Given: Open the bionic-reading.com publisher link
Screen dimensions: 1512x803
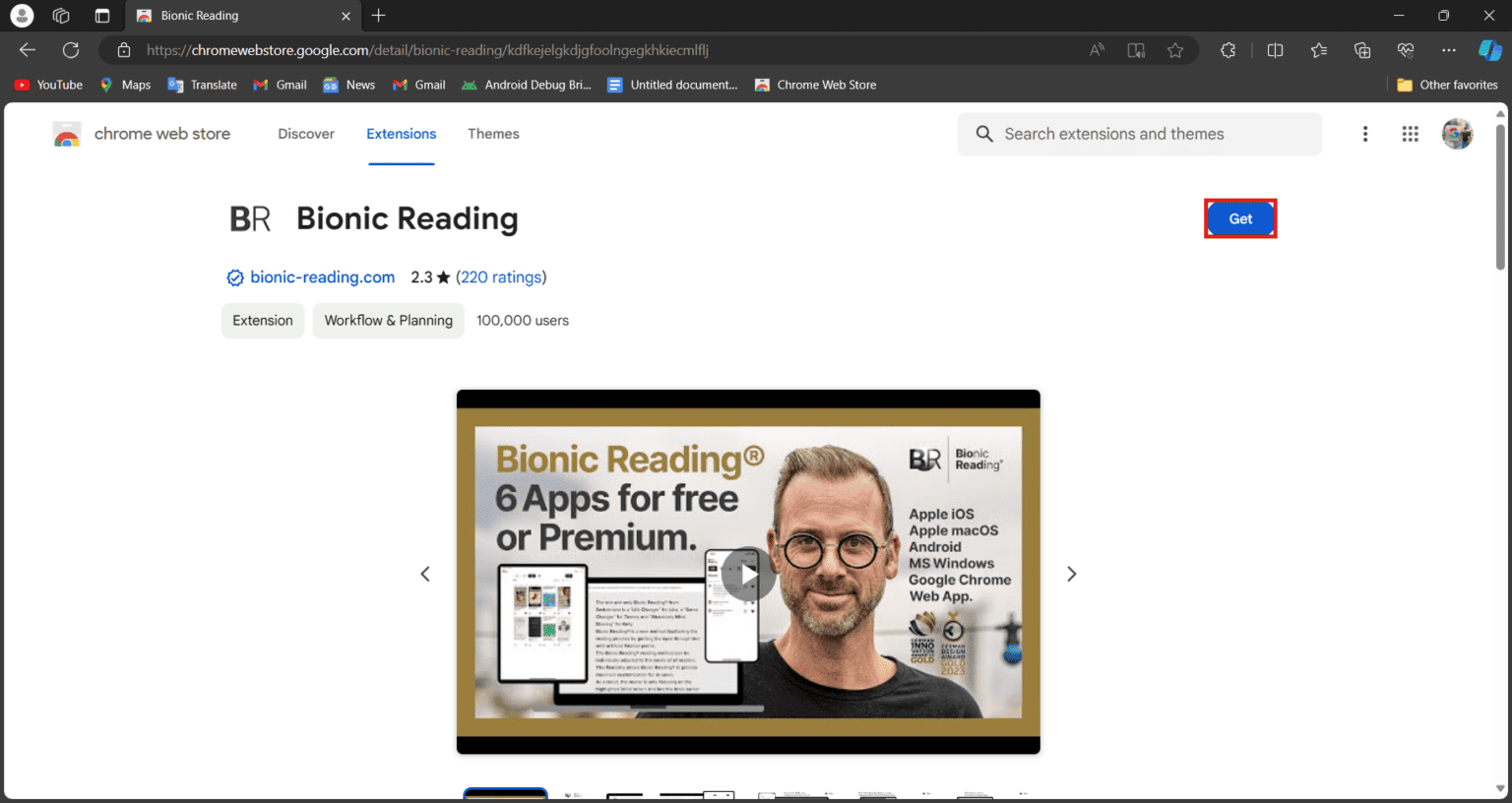Looking at the screenshot, I should 322,277.
